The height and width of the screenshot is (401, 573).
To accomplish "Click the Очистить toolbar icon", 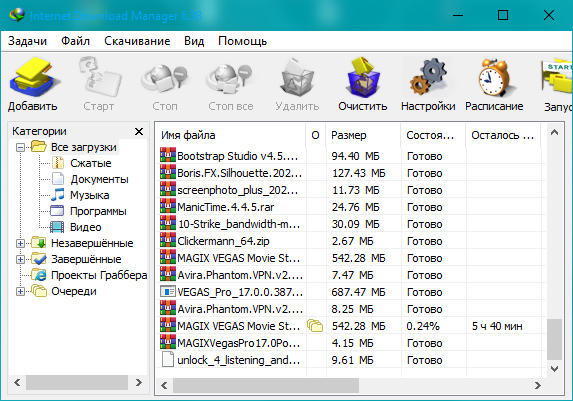I will click(363, 77).
